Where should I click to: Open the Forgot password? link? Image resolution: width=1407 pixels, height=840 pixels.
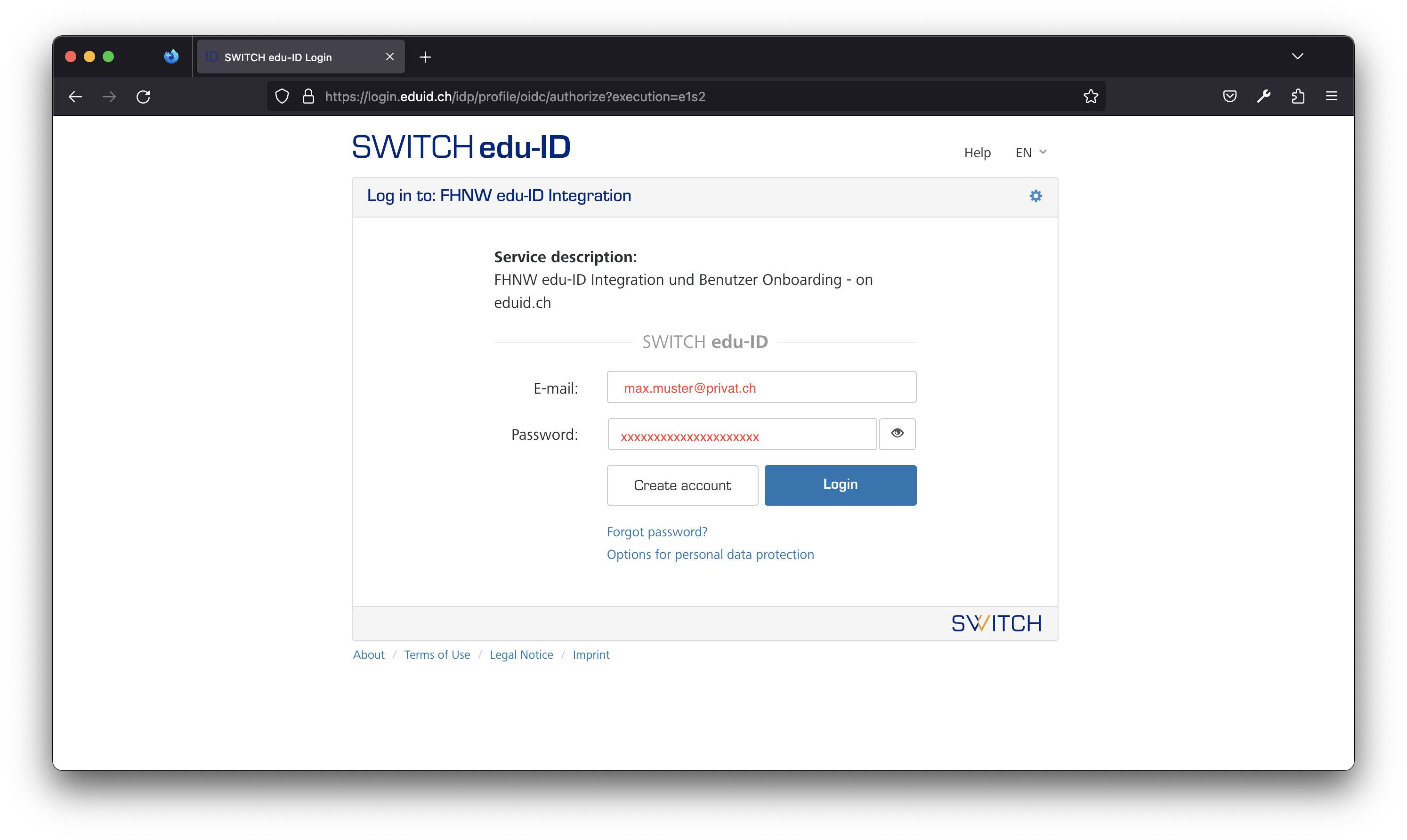pos(656,532)
